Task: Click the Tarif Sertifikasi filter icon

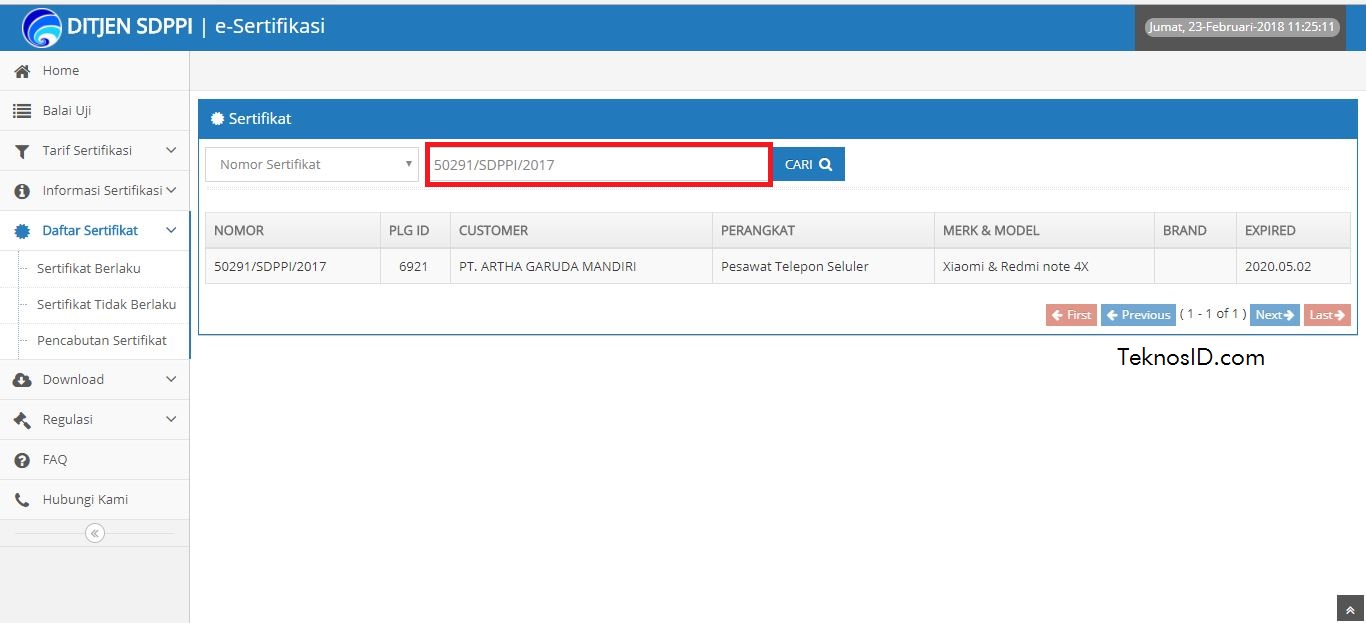Action: [22, 151]
